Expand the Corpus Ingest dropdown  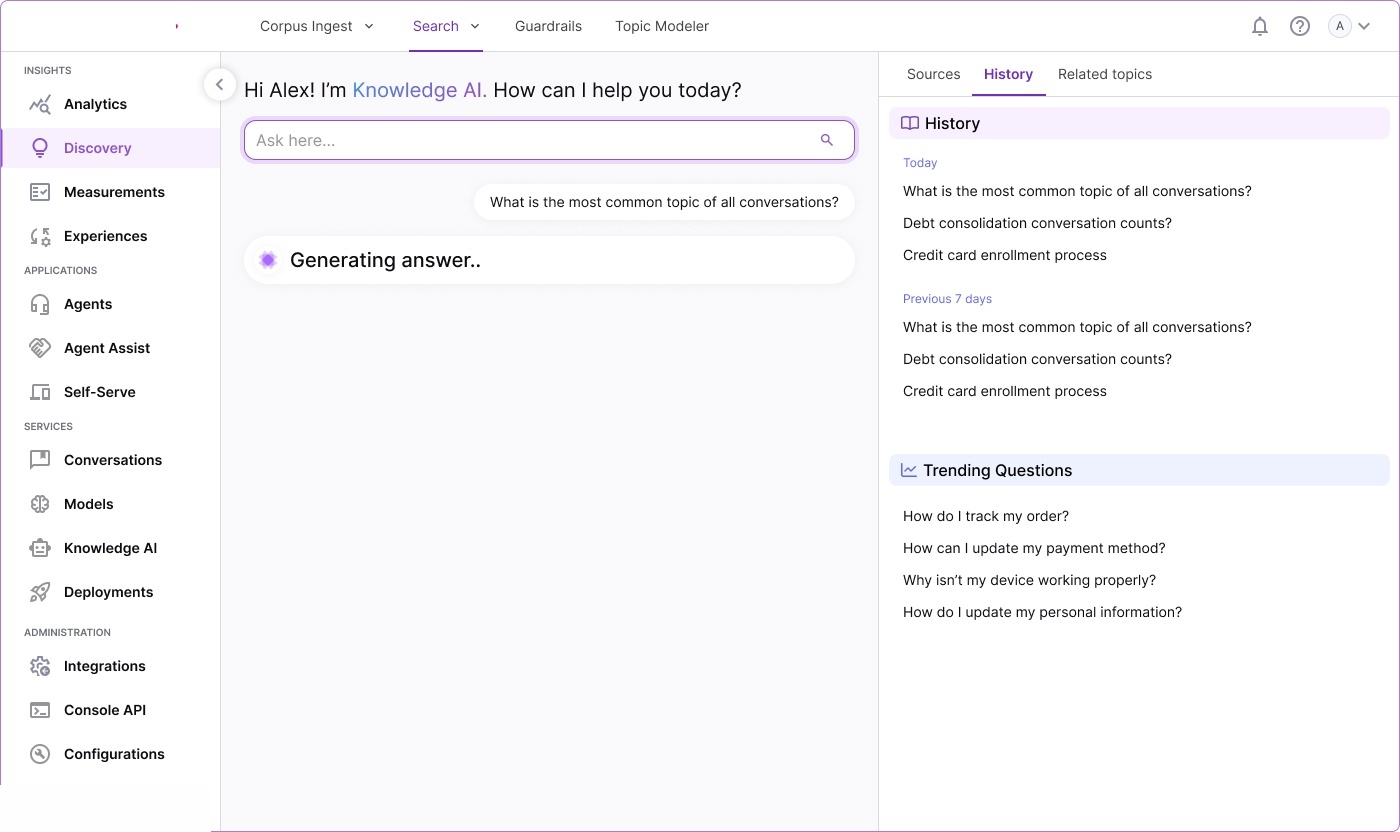[x=316, y=27]
